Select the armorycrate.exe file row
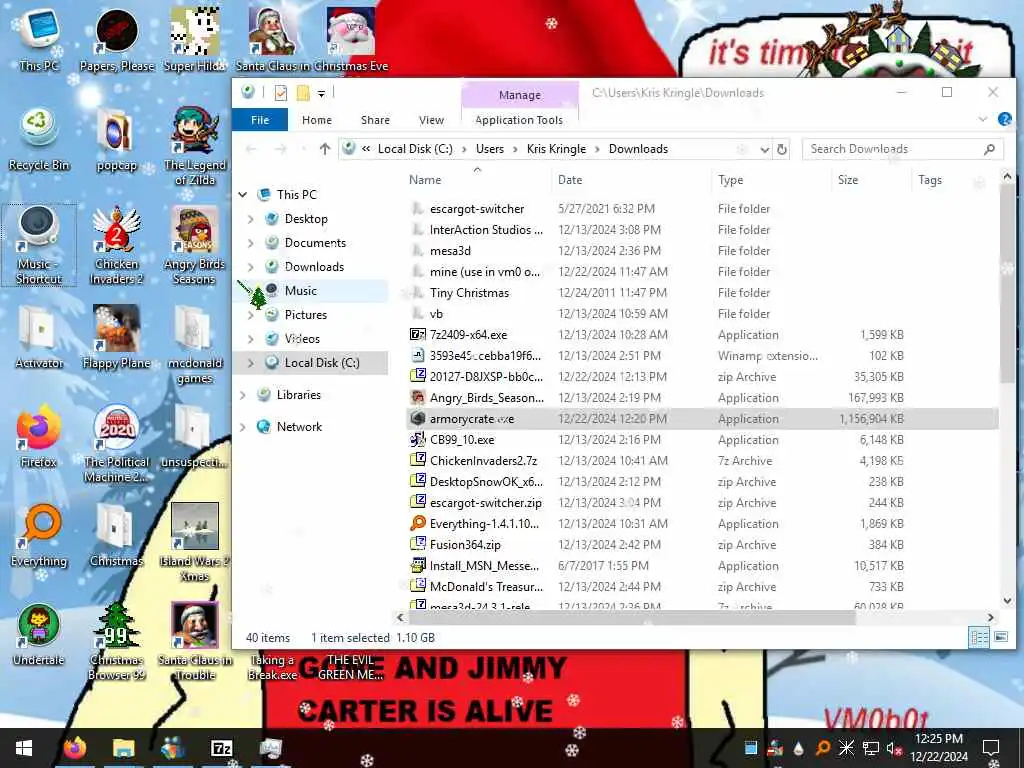1024x768 pixels. point(702,419)
